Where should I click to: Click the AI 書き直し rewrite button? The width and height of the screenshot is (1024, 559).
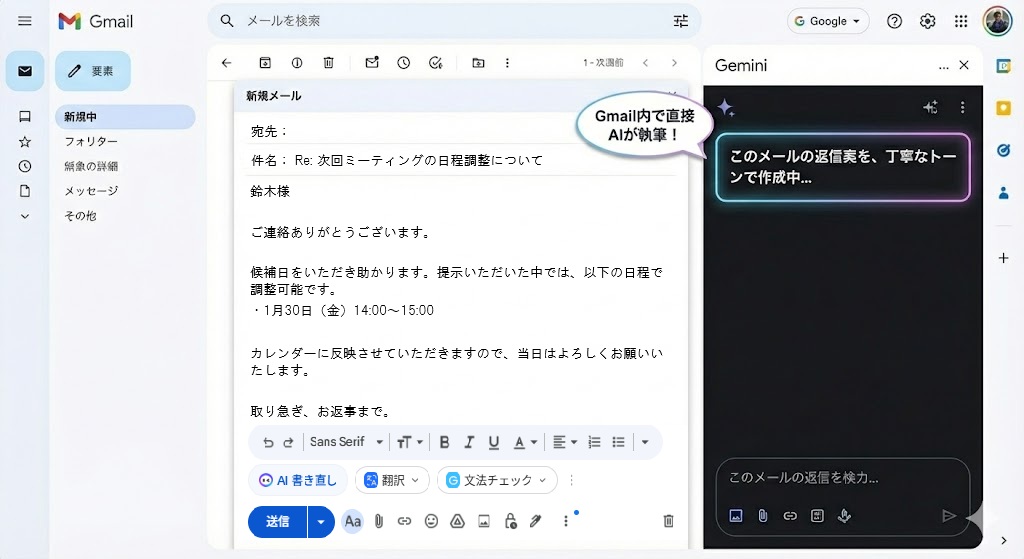point(298,480)
